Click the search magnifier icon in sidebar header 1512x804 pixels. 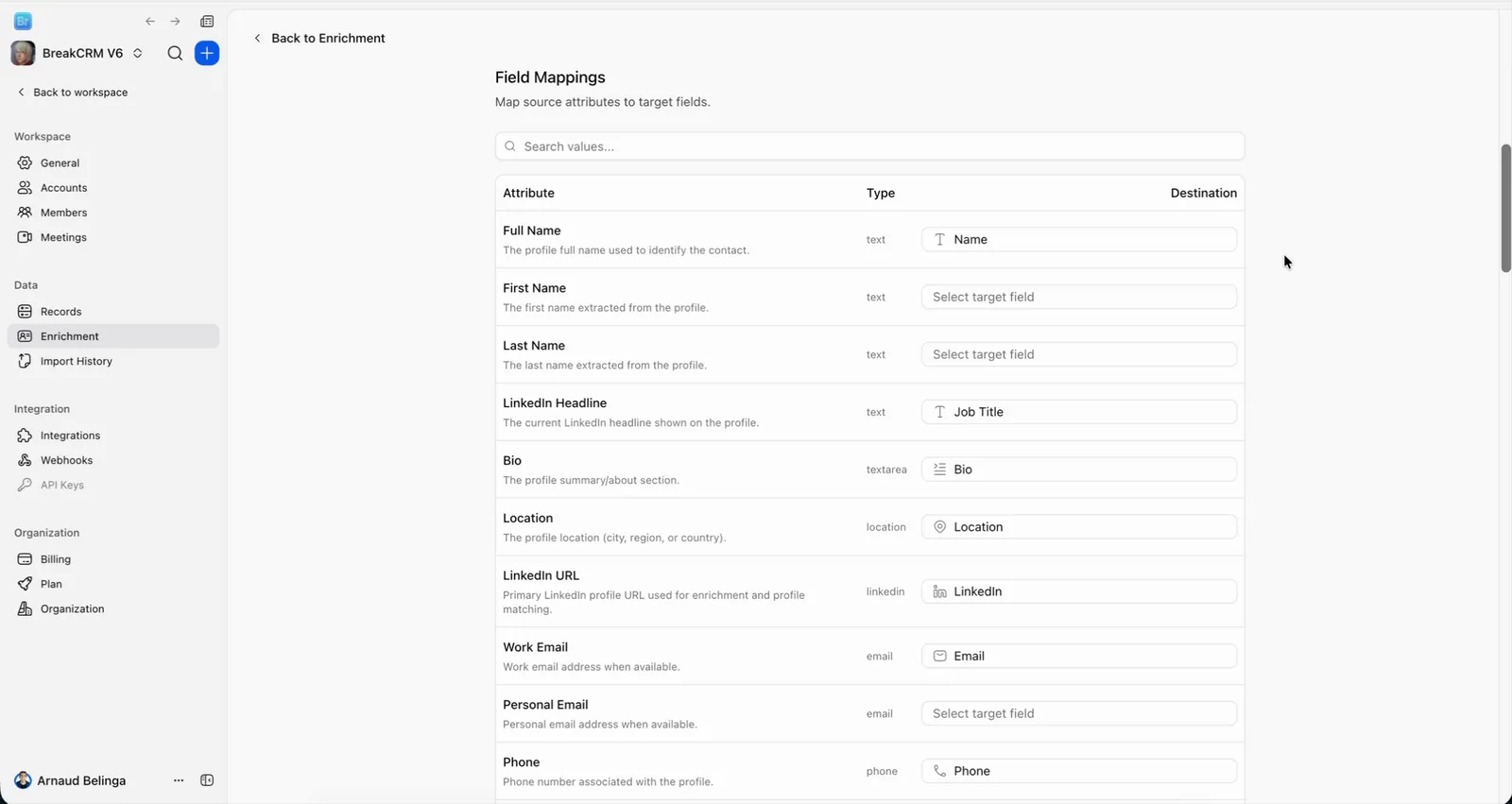pos(175,54)
